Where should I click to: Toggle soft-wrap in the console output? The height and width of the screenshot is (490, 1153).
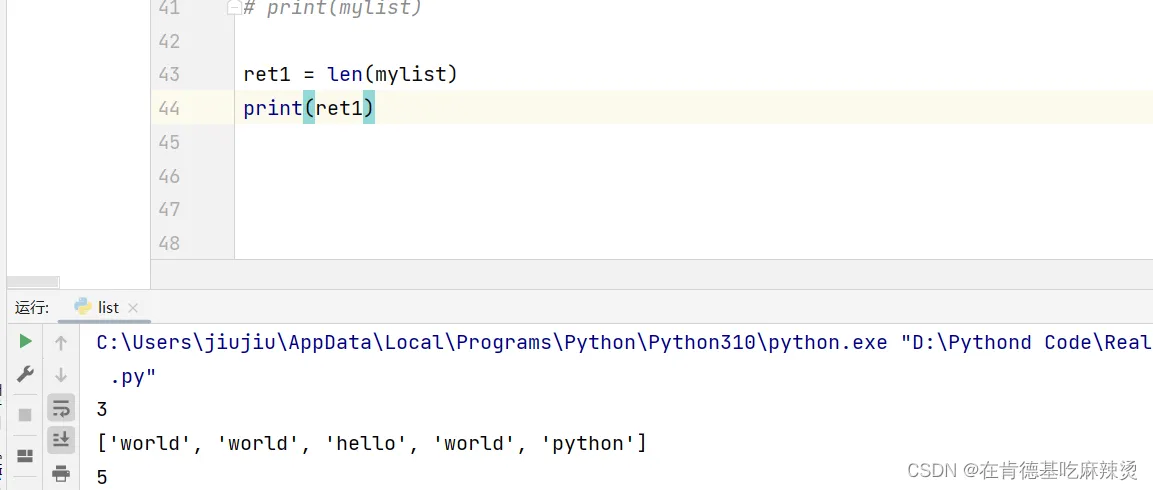click(61, 407)
